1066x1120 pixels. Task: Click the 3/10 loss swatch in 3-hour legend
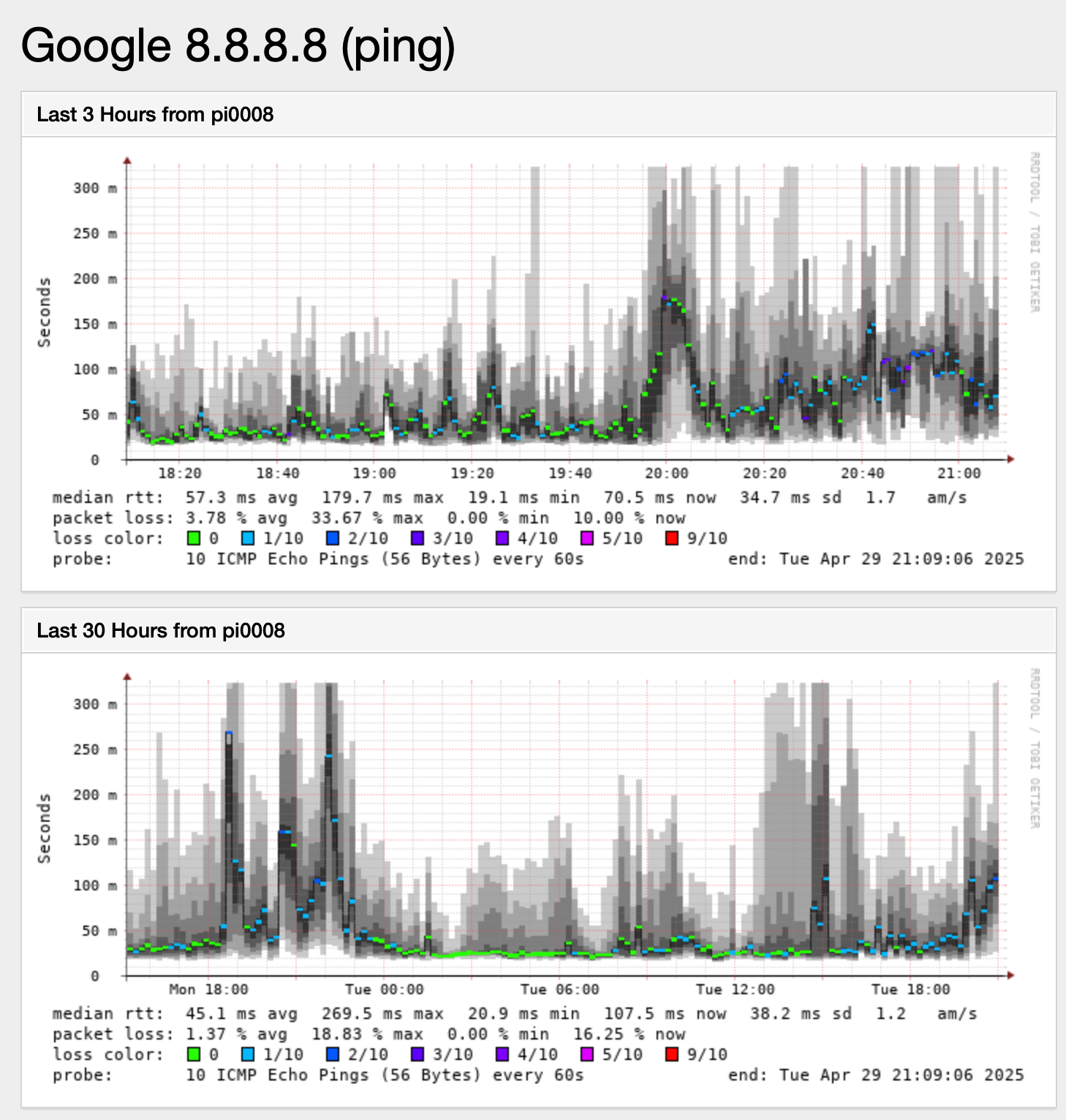tap(417, 539)
